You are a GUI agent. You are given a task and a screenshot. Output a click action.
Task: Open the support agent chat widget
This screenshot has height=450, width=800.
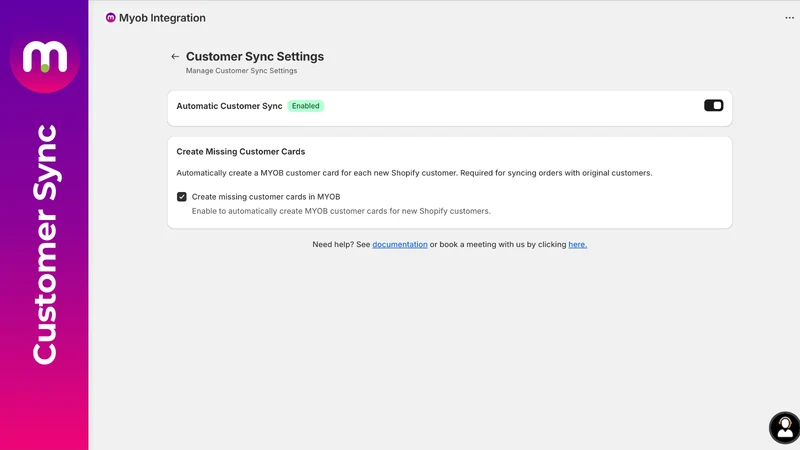tap(785, 428)
